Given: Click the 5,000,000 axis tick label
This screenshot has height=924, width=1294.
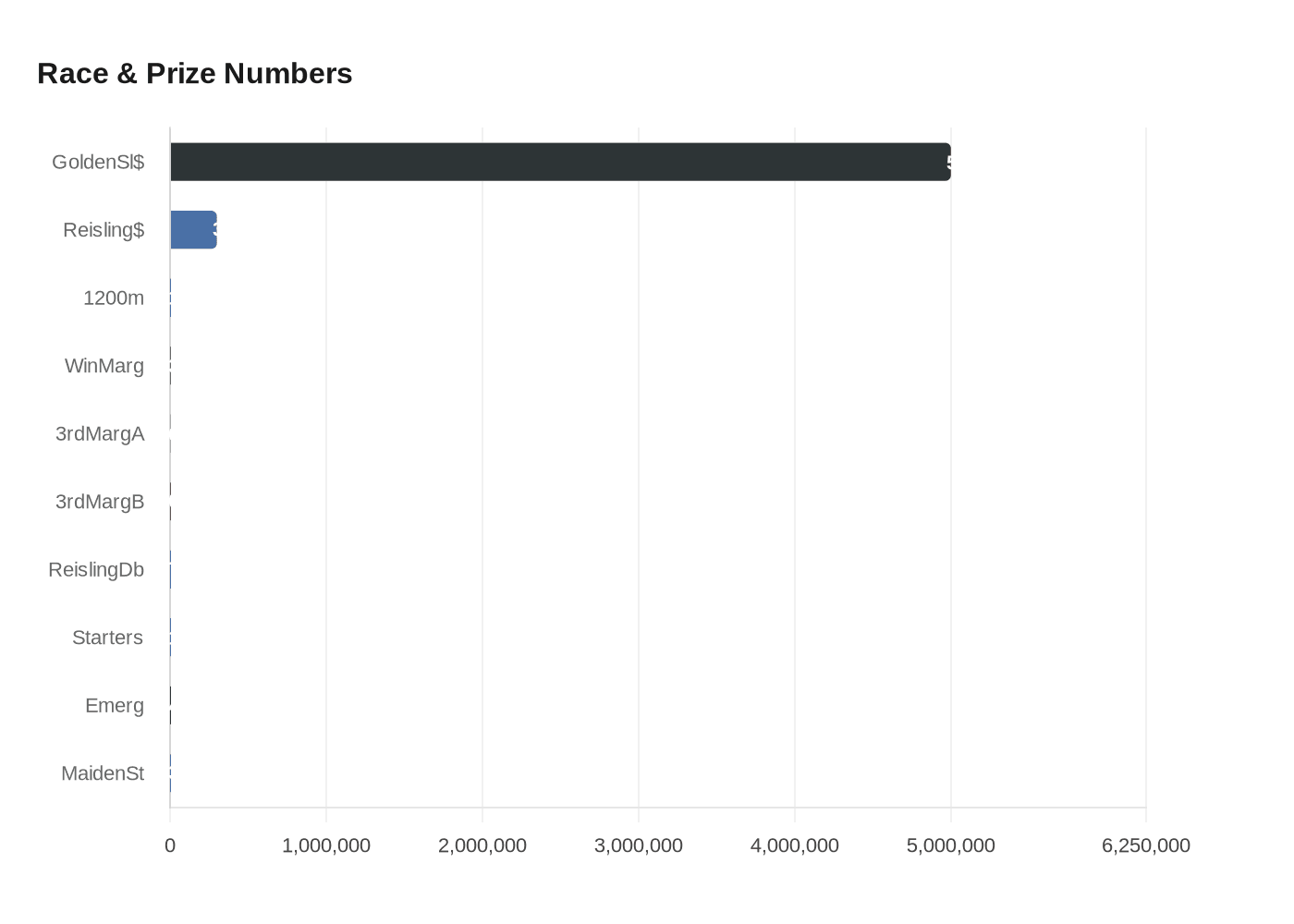Looking at the screenshot, I should tap(951, 844).
